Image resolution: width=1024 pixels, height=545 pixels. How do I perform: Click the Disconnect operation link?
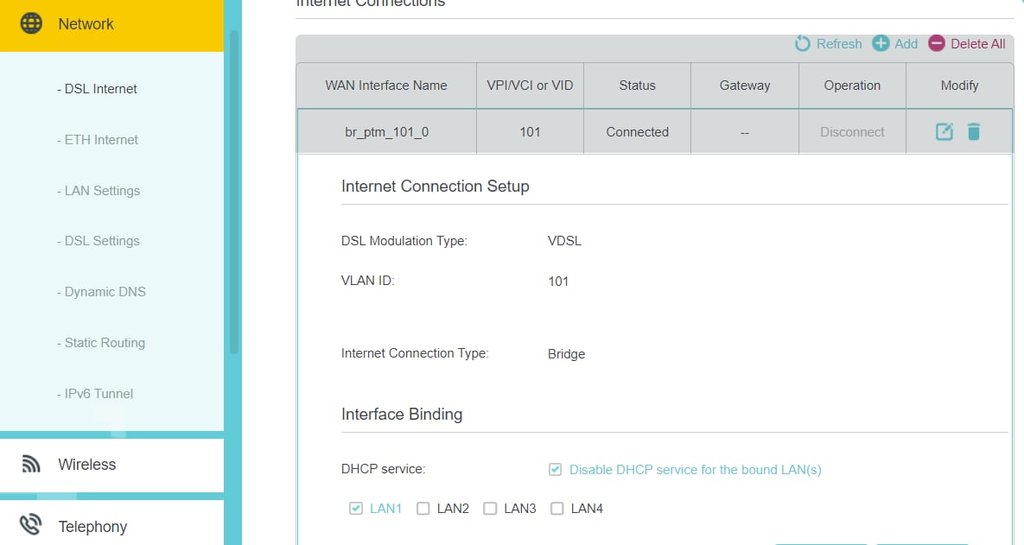click(x=852, y=132)
